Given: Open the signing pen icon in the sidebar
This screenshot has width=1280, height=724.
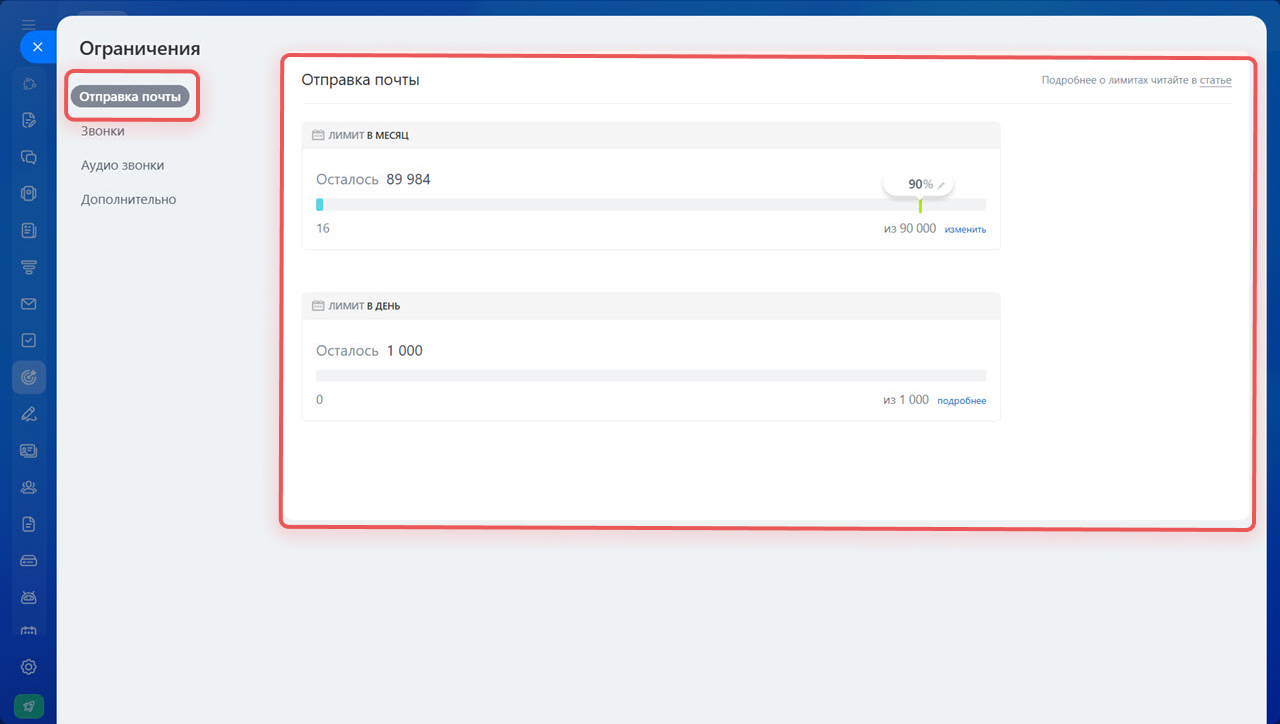Looking at the screenshot, I should coord(28,414).
